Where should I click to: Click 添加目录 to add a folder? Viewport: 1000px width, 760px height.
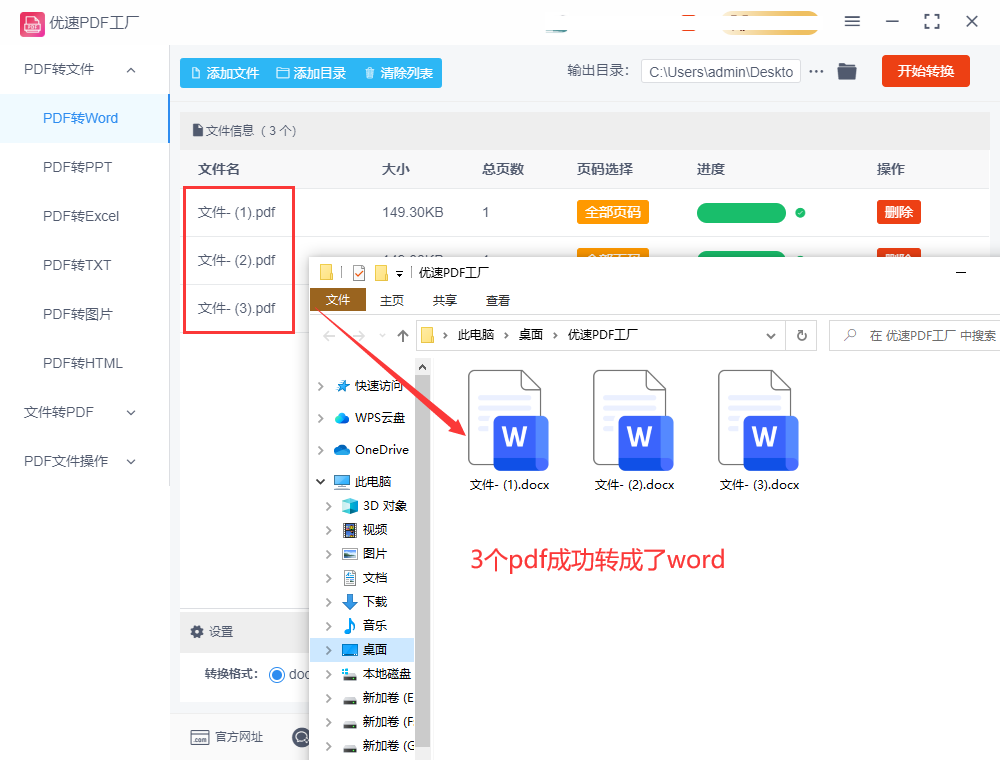pyautogui.click(x=311, y=73)
